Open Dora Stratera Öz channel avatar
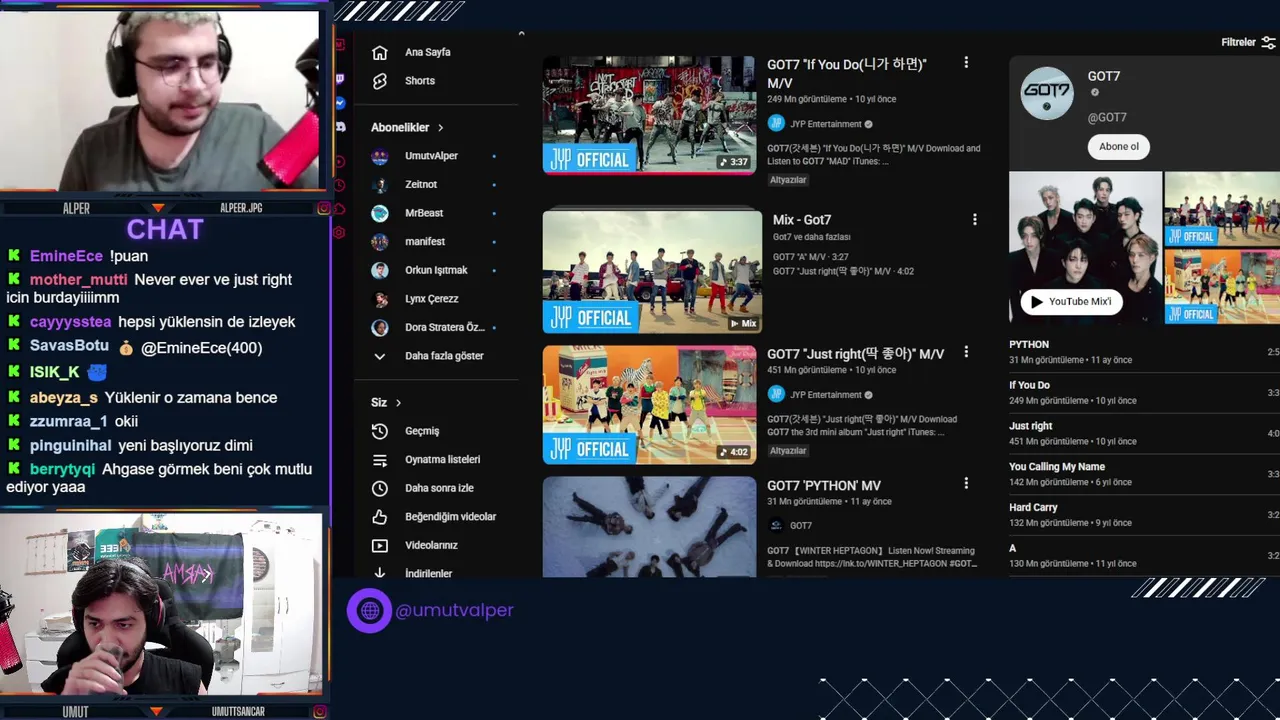1280x720 pixels. pos(380,327)
